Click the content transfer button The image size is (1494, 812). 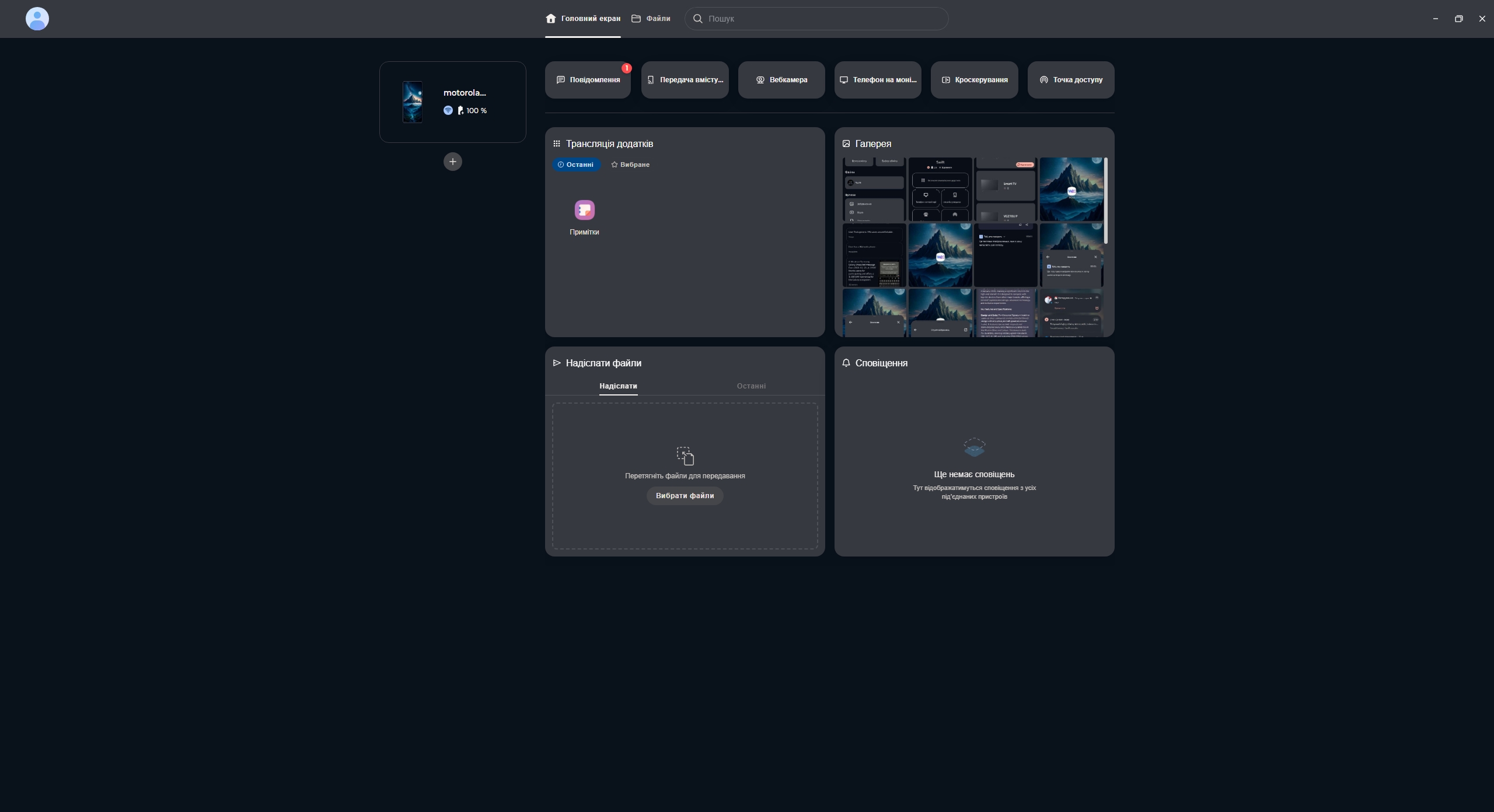click(x=685, y=80)
